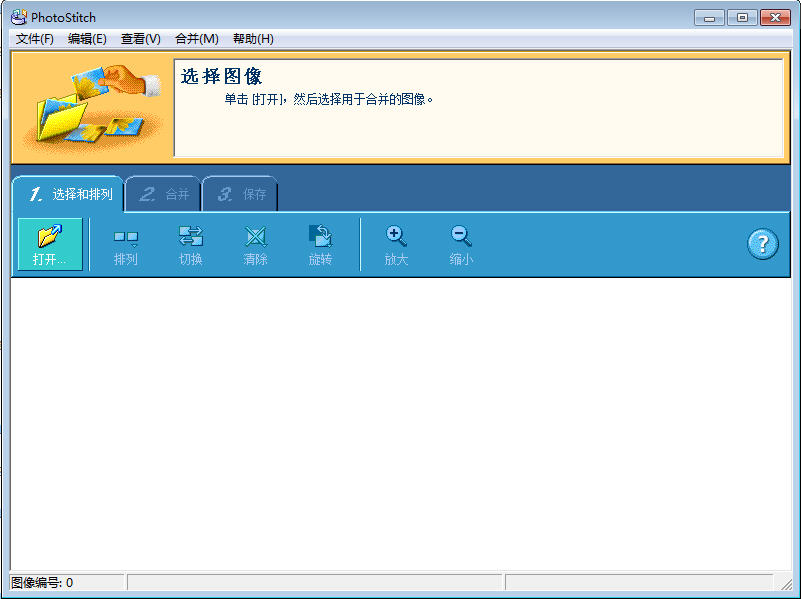Open the 编辑(E) menu
This screenshot has width=801, height=599.
click(x=87, y=39)
